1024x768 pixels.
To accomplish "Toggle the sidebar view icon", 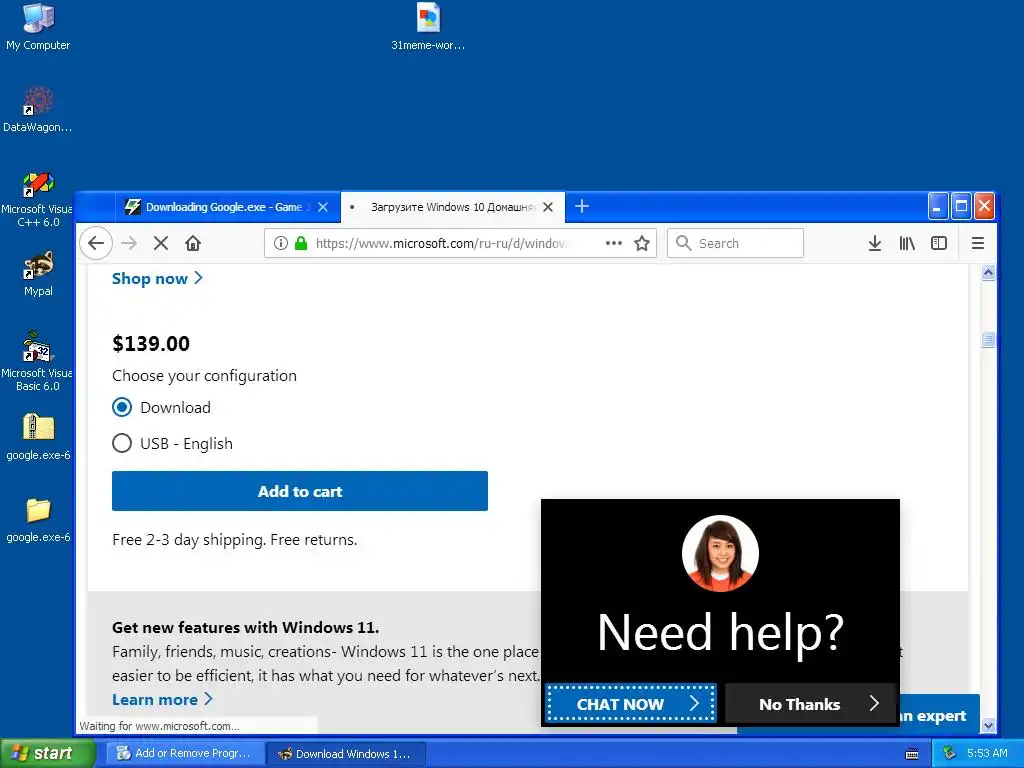I will click(938, 244).
